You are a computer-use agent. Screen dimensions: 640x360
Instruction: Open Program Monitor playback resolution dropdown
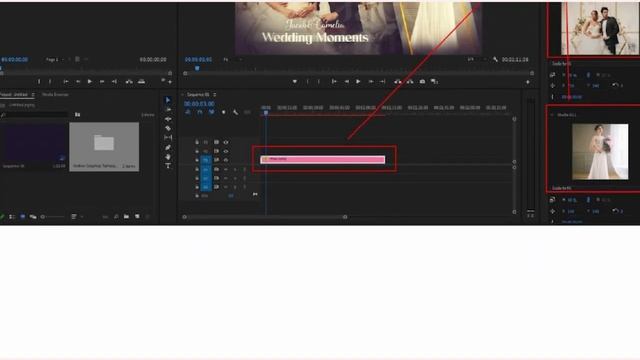point(476,60)
